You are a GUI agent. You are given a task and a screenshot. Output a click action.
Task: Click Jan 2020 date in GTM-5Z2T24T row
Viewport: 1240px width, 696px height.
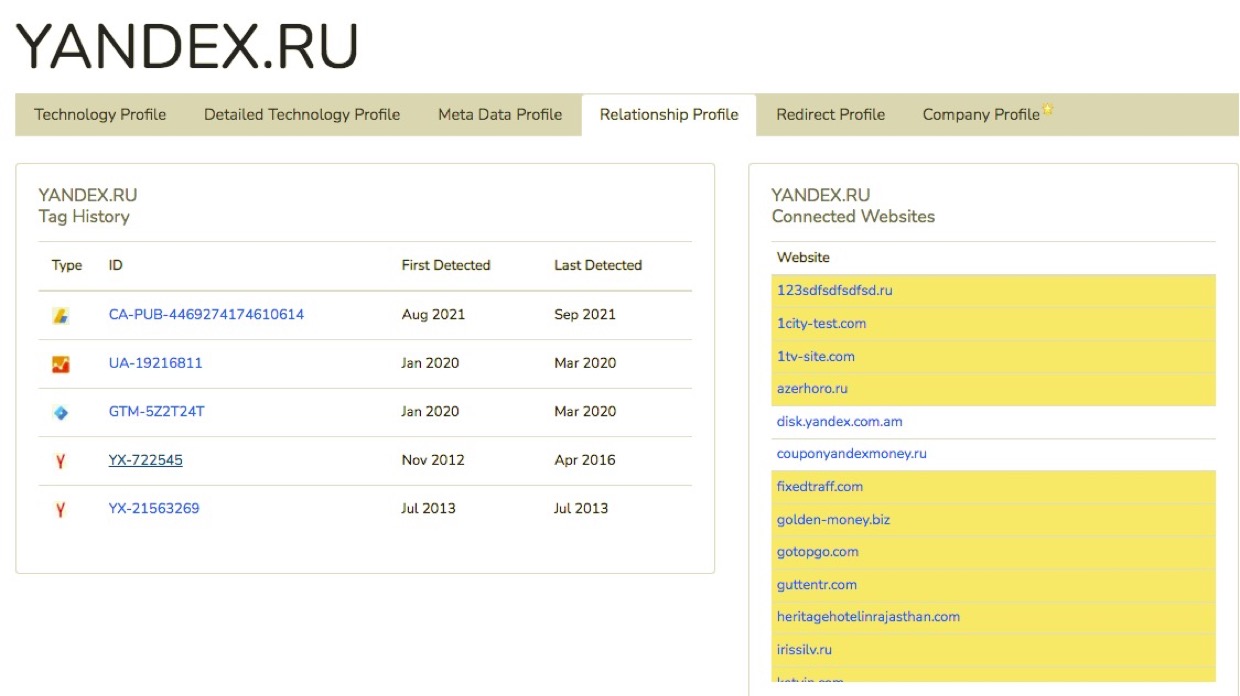pyautogui.click(x=431, y=412)
